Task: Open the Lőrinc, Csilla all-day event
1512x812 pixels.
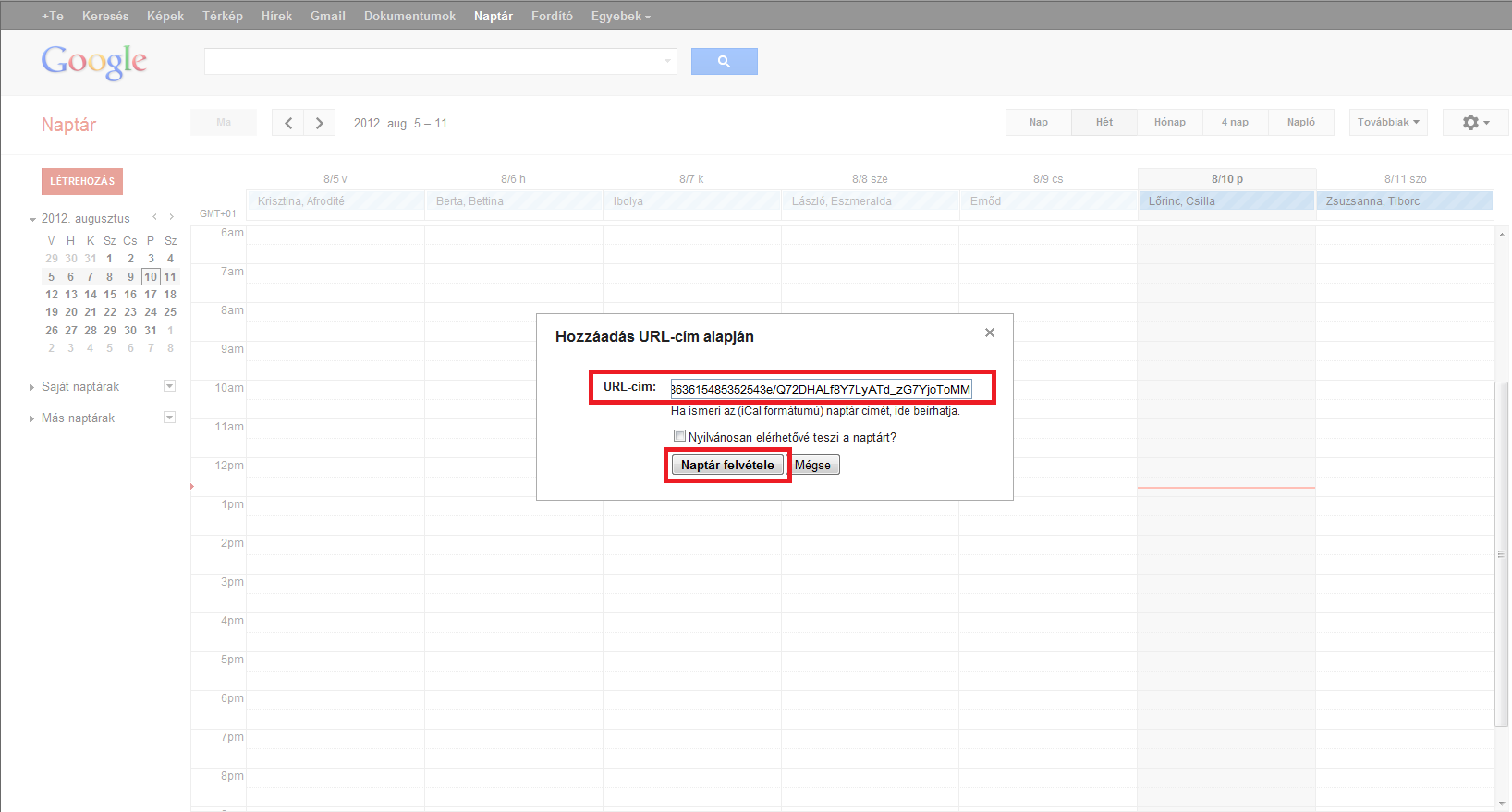Action: [1226, 200]
